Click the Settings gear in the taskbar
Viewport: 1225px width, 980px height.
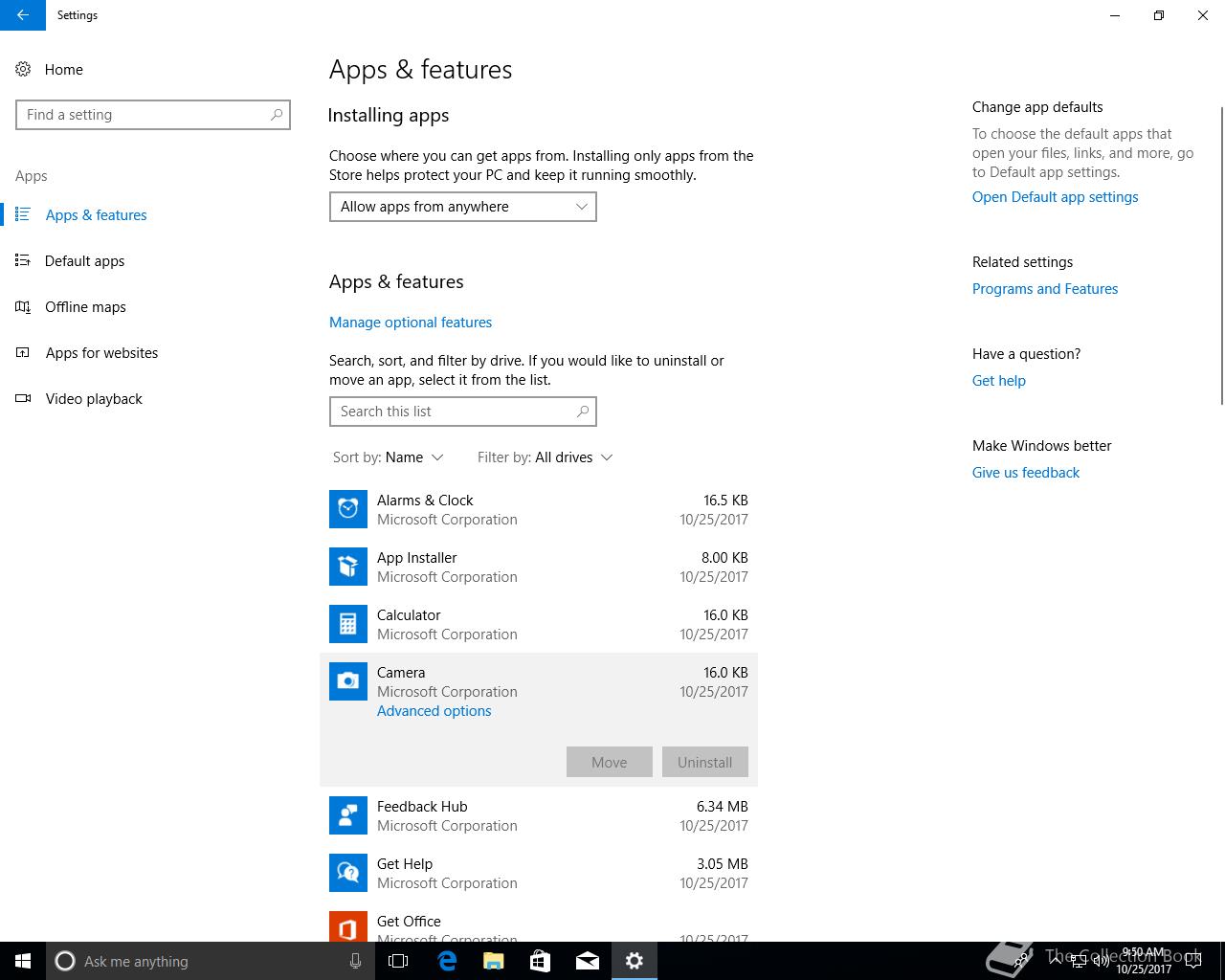tap(634, 961)
